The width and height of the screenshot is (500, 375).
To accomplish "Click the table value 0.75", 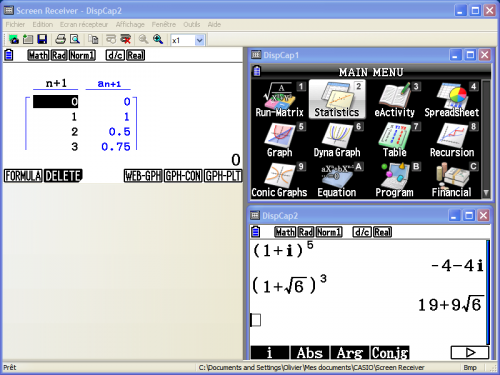I will point(116,147).
